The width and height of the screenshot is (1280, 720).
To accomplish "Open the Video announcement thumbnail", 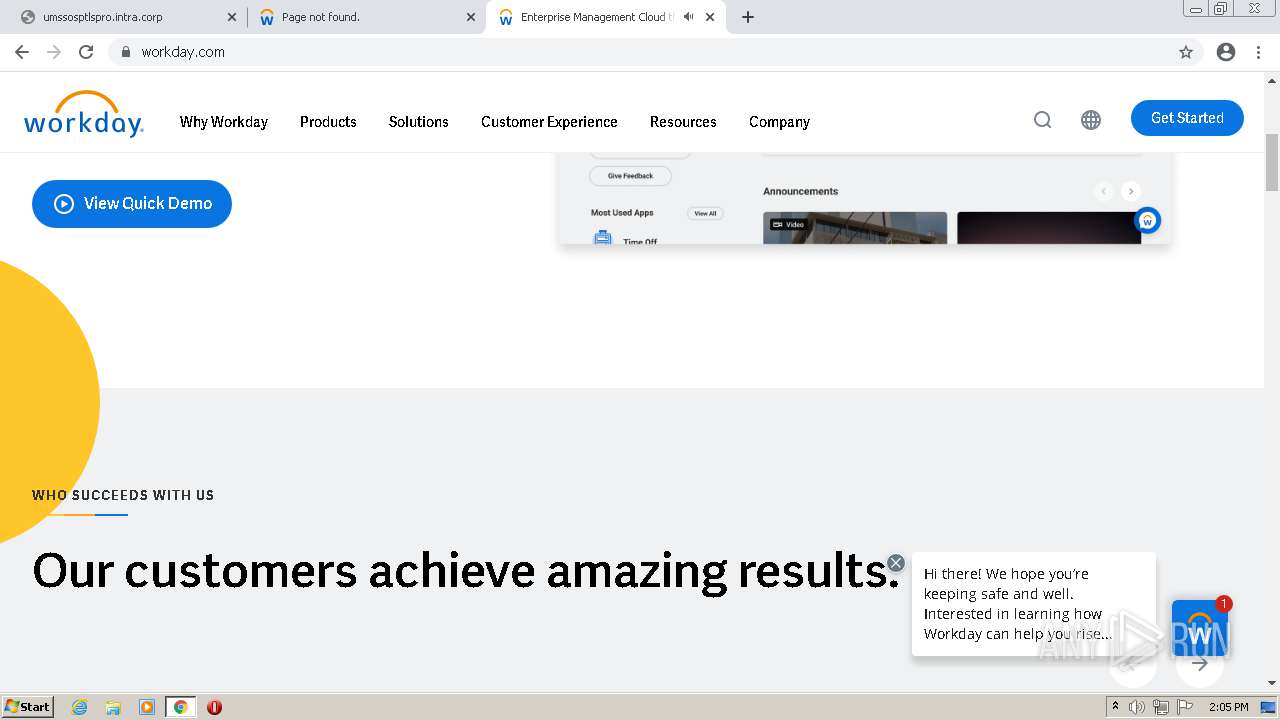I will pos(855,228).
